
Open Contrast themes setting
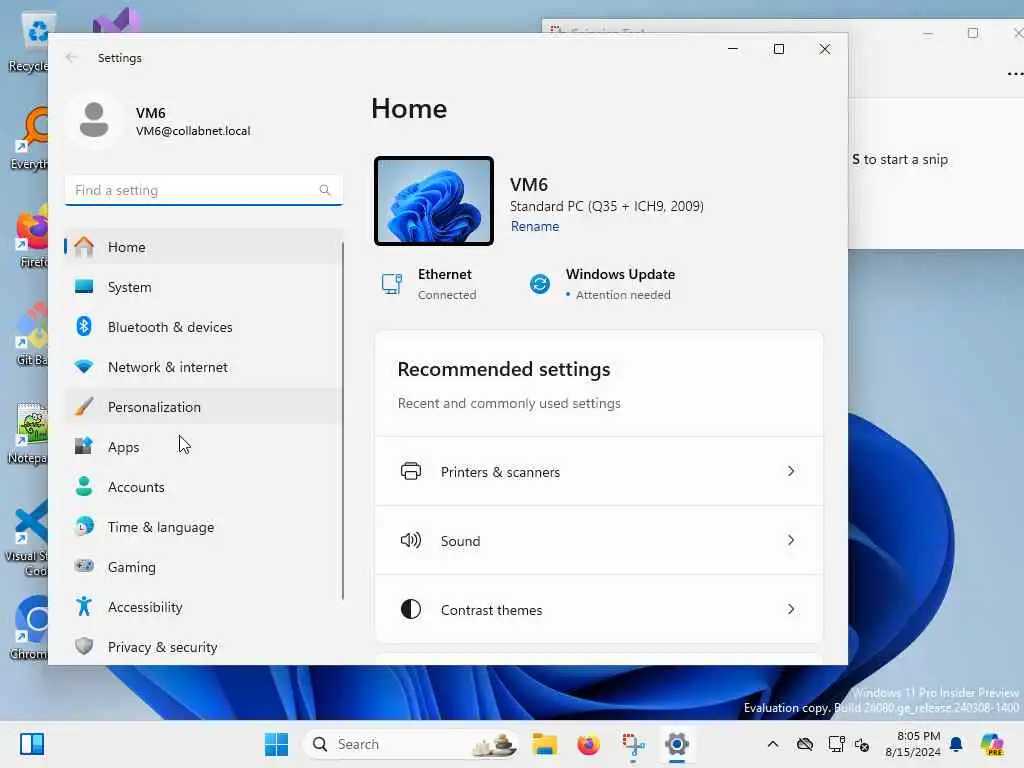pyautogui.click(x=598, y=609)
